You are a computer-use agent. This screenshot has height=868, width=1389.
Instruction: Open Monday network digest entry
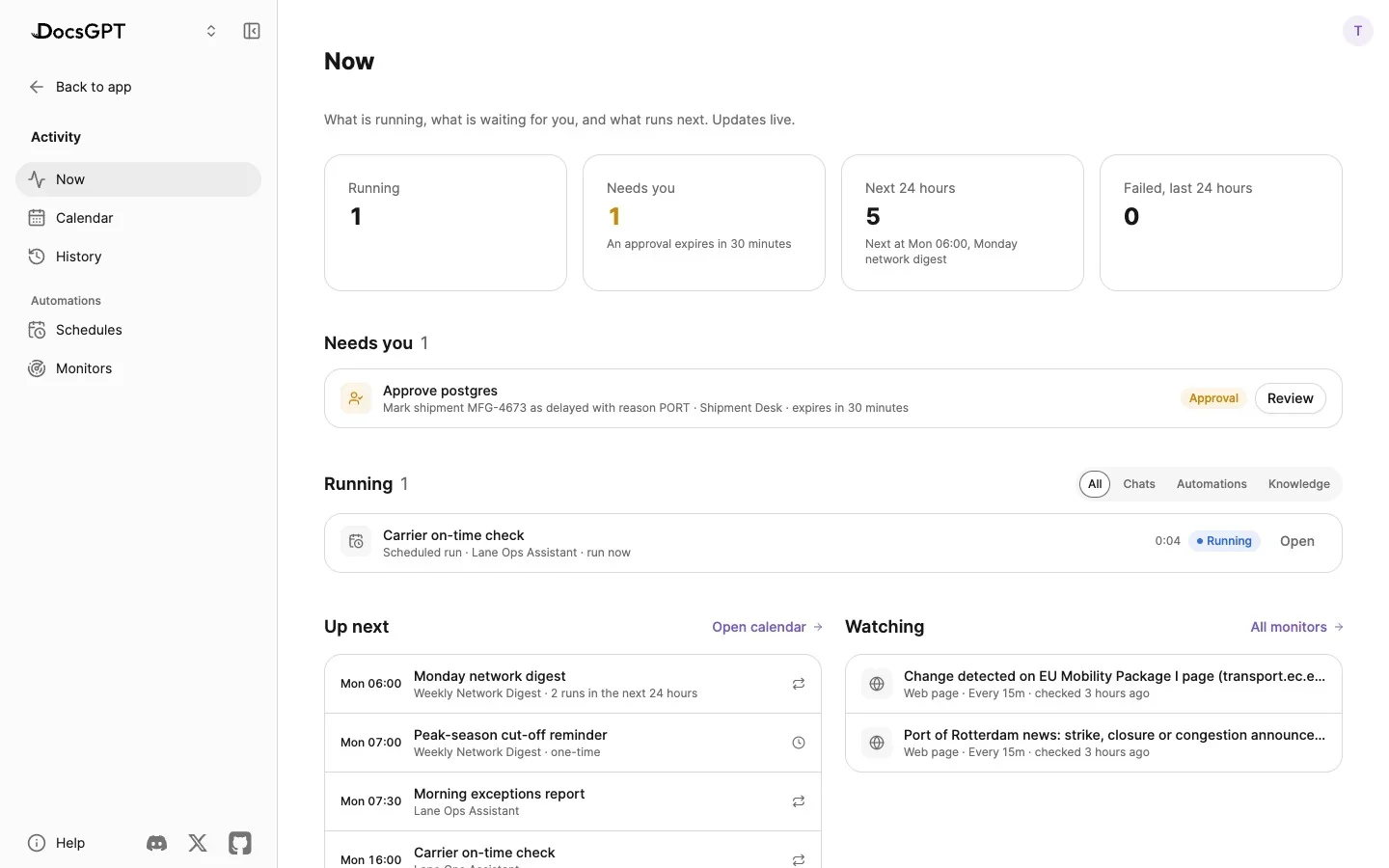click(573, 684)
